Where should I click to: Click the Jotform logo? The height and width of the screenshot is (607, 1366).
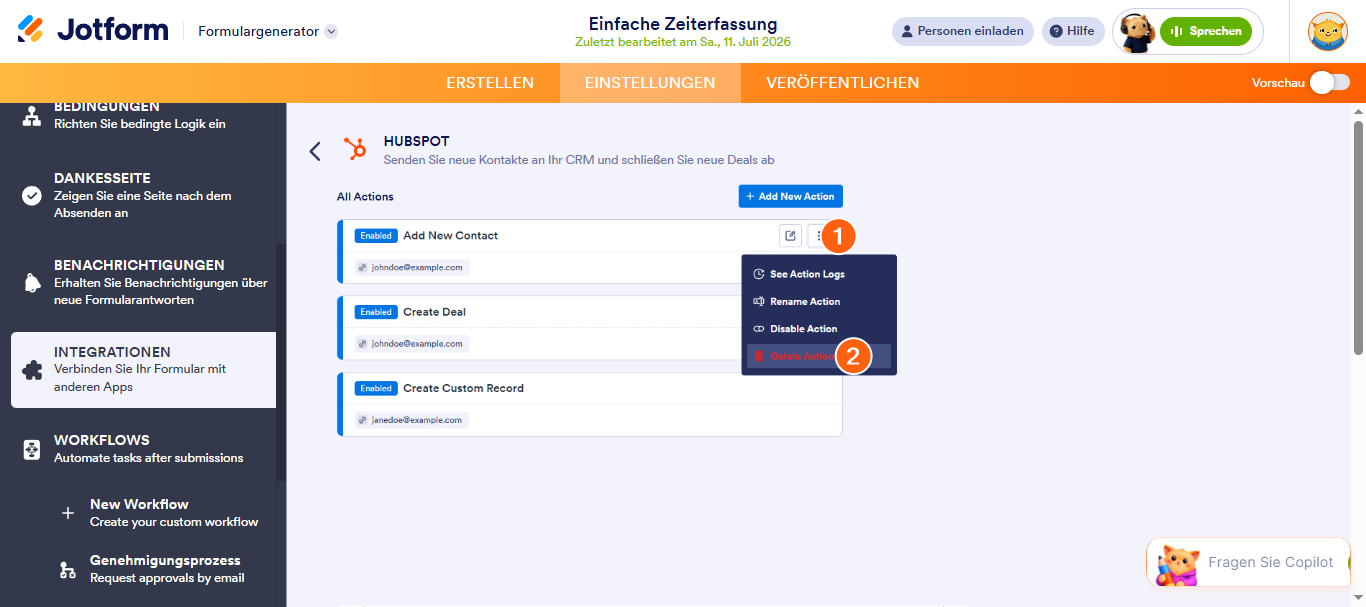(93, 31)
